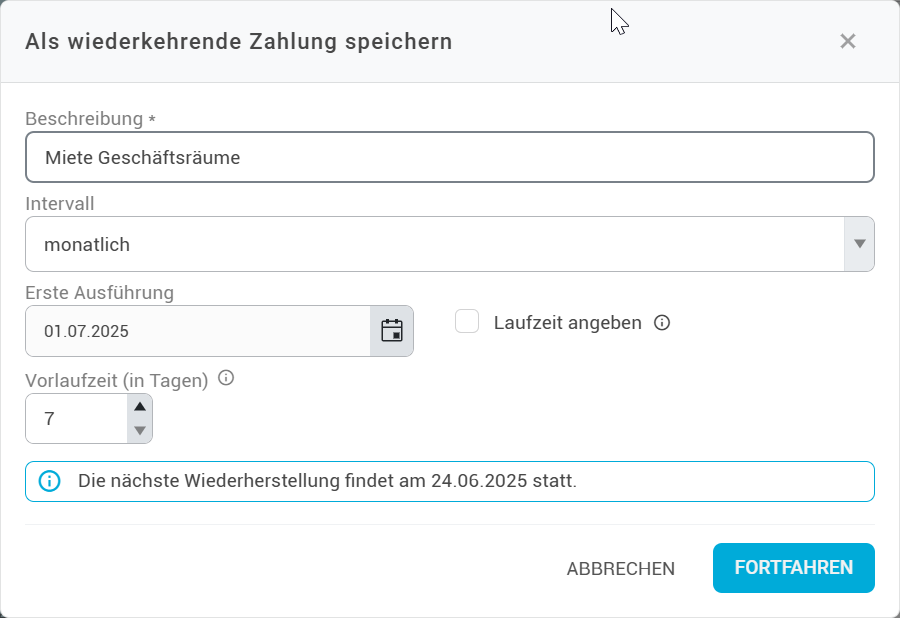Click the Vorlaufzeit number input showing 7

point(75,418)
